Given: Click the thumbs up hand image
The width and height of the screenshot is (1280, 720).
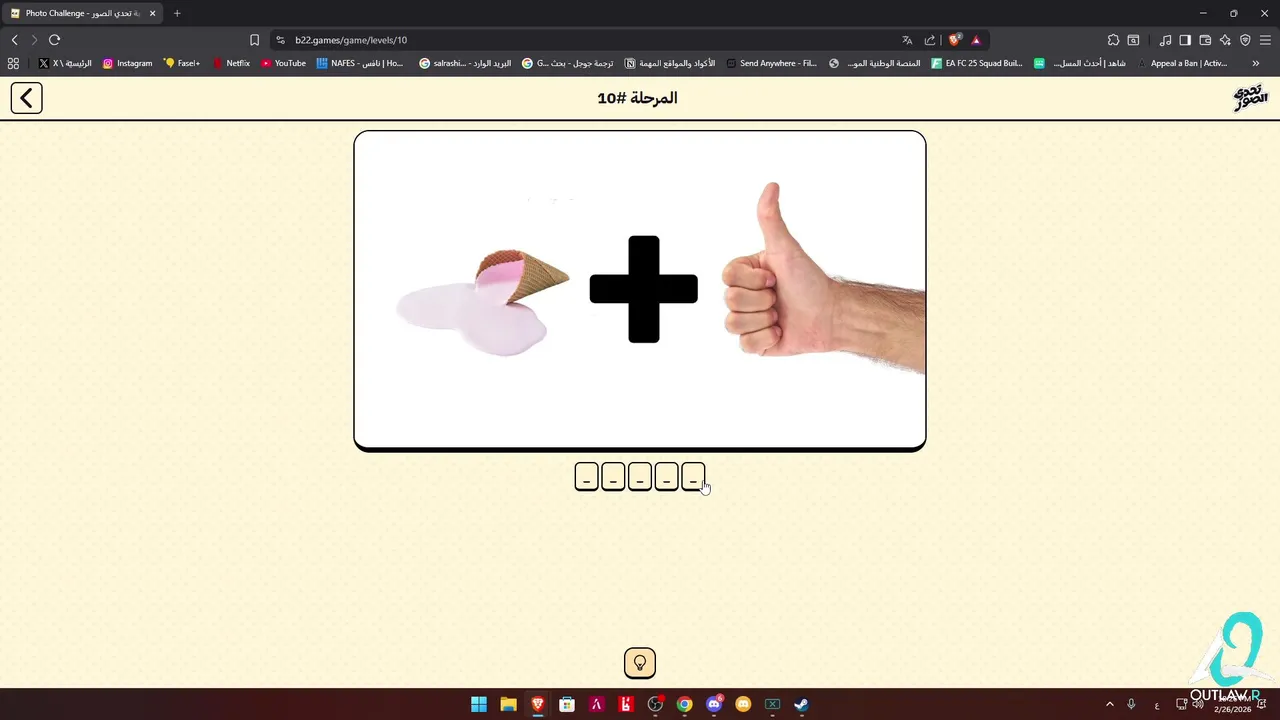Looking at the screenshot, I should click(x=823, y=279).
